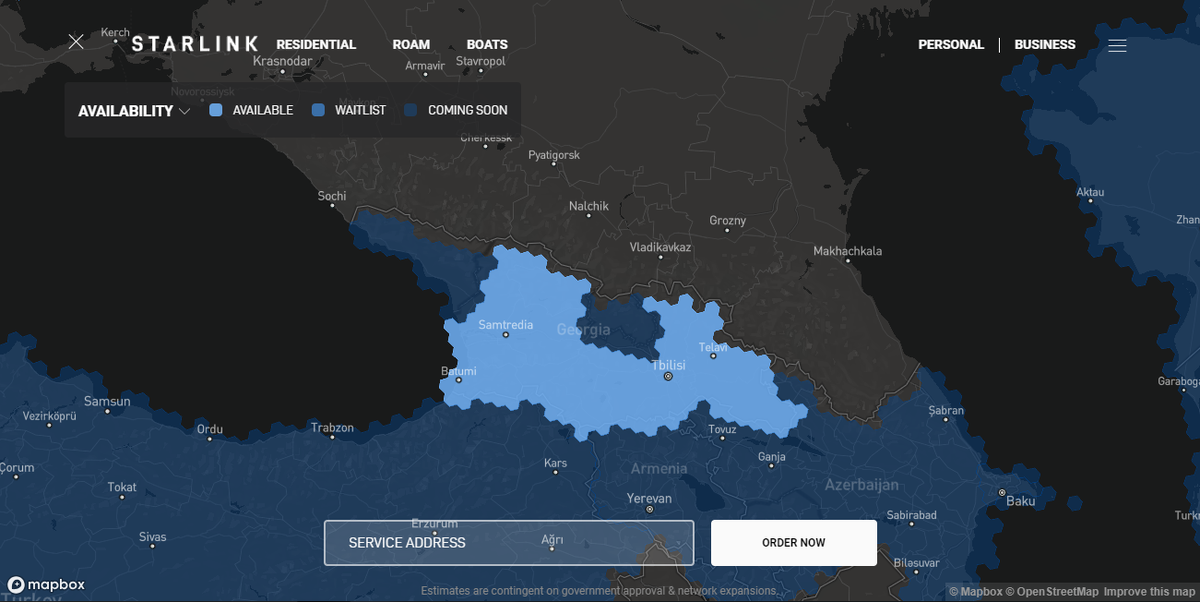Click the Samtredia city label
The height and width of the screenshot is (602, 1200).
pyautogui.click(x=506, y=325)
